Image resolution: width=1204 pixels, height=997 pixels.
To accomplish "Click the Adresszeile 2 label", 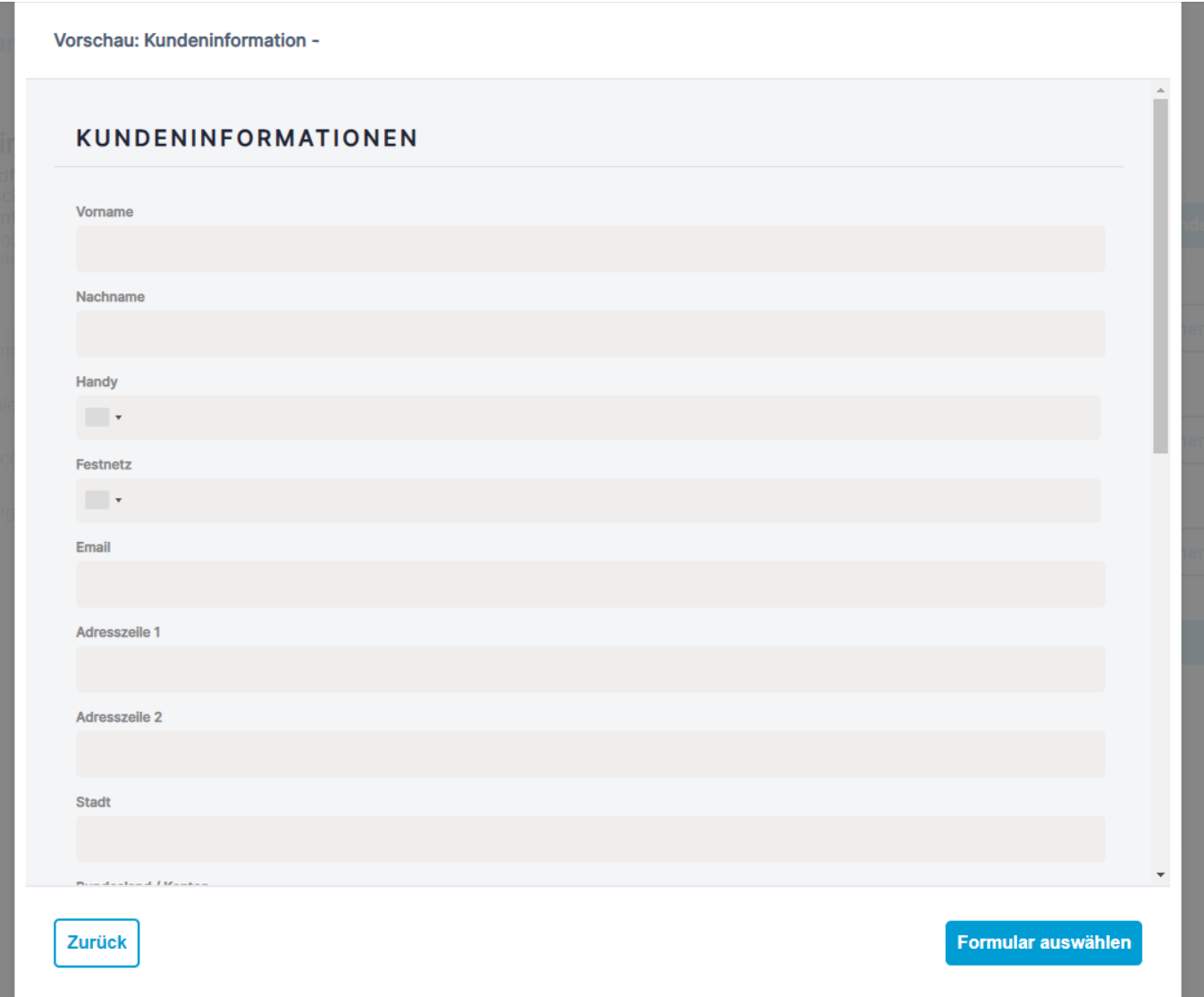I will point(119,717).
